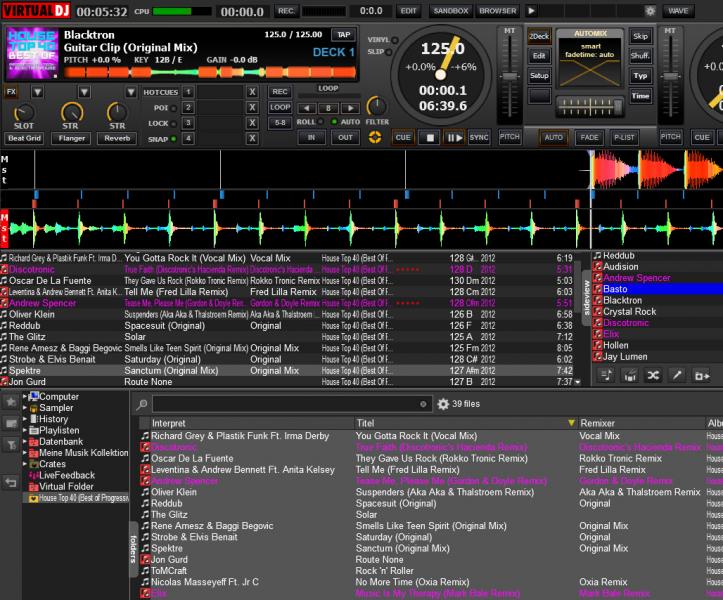The height and width of the screenshot is (600, 723).
Task: Click the pencil edit icon below sideview
Action: 677,375
